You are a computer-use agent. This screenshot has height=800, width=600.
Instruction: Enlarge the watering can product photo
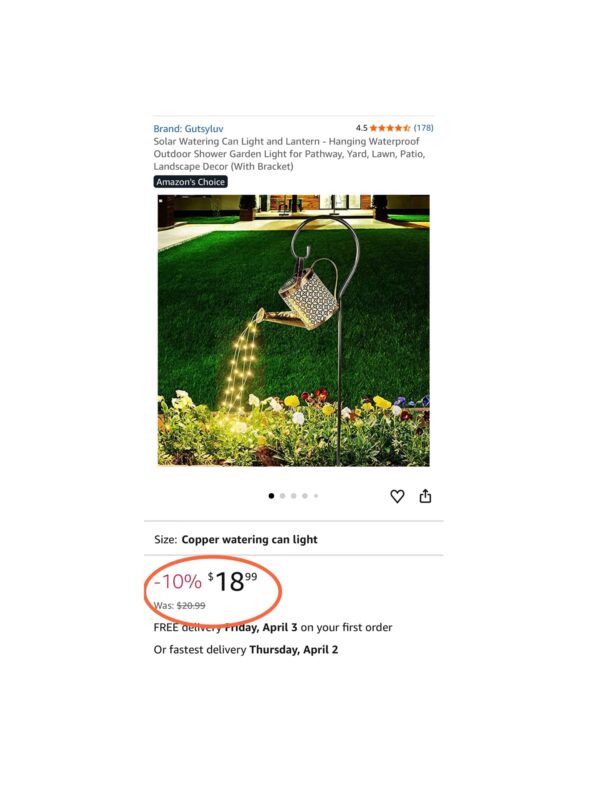[293, 330]
